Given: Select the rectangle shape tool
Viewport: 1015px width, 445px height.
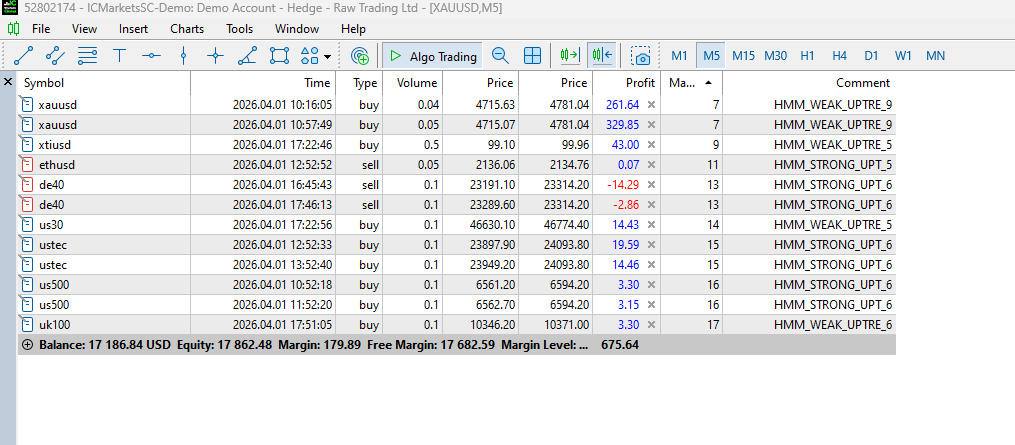Looking at the screenshot, I should 279,56.
